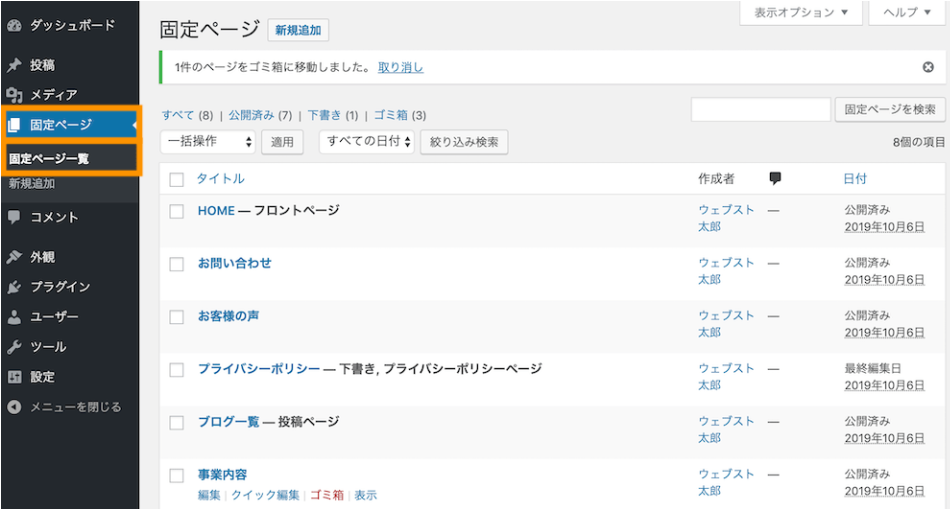
Task: Click the pushpin icon beside 投稿
Action: coord(14,65)
